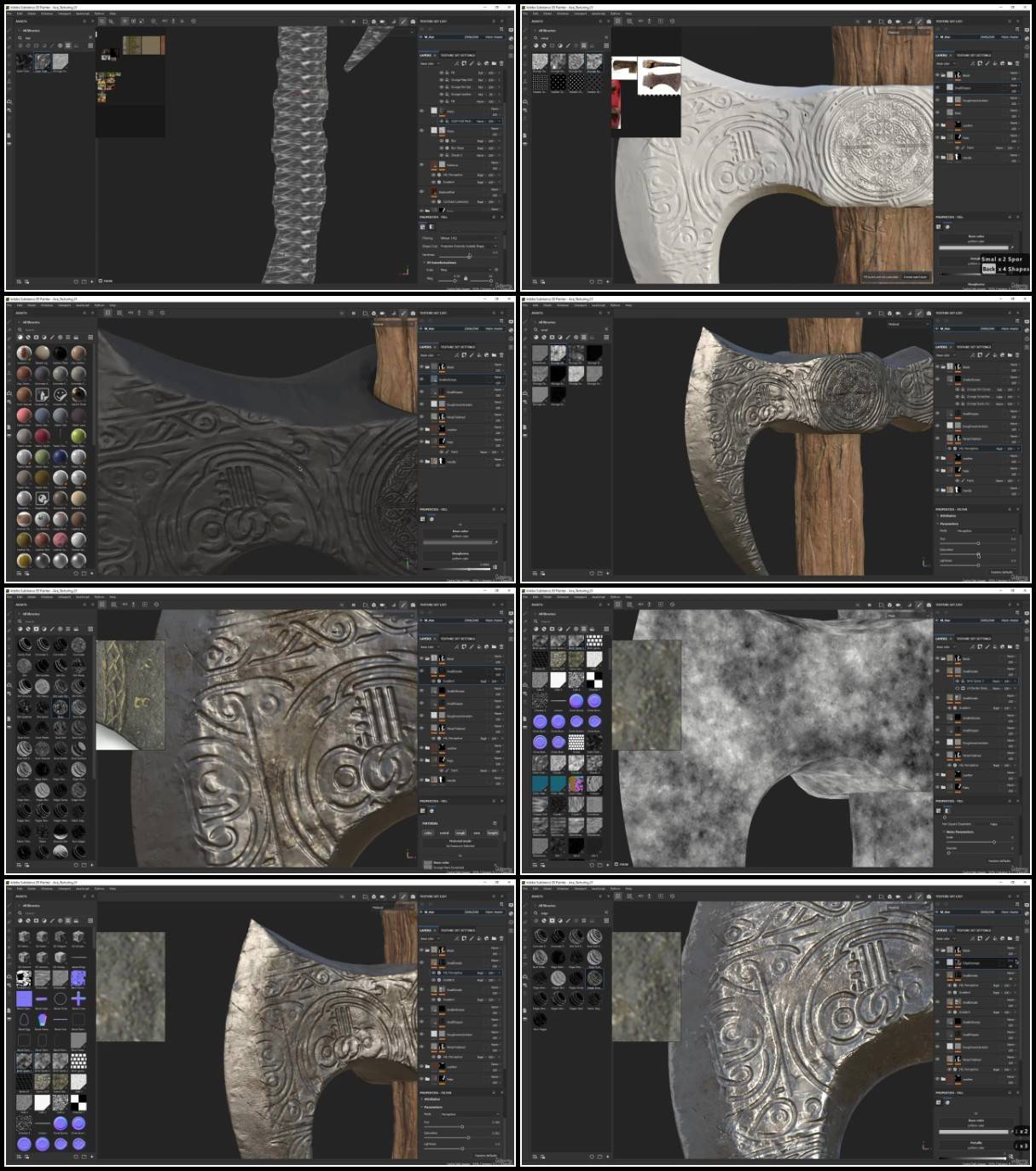Clear the asset search field in the top-left window
The width and height of the screenshot is (1036, 1171).
[x=90, y=38]
